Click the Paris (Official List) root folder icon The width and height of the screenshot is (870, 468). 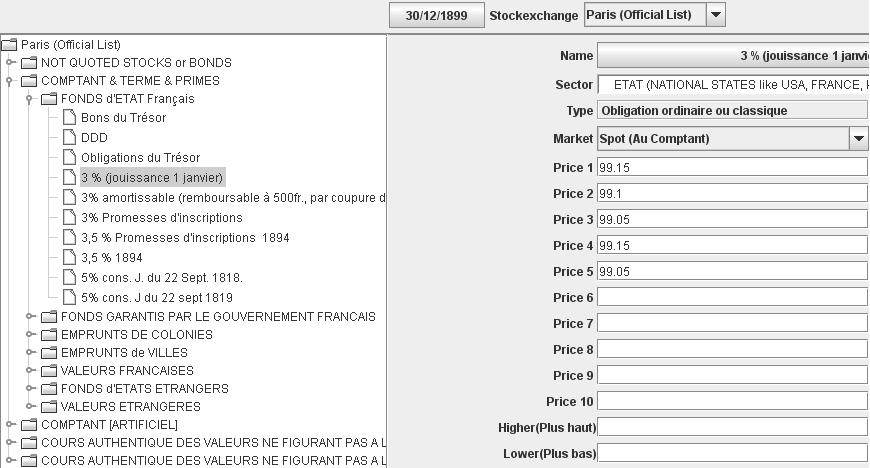tap(9, 44)
